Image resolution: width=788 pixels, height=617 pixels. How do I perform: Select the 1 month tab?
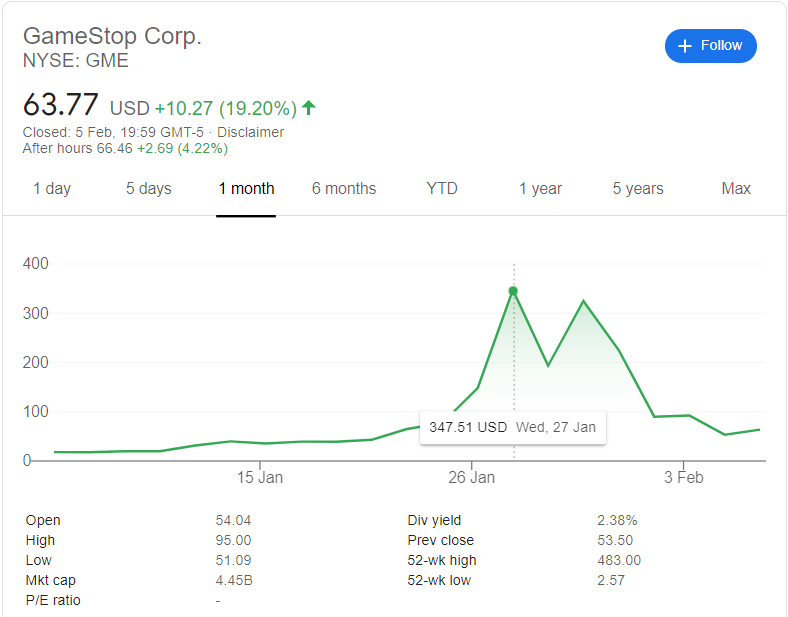coord(246,188)
